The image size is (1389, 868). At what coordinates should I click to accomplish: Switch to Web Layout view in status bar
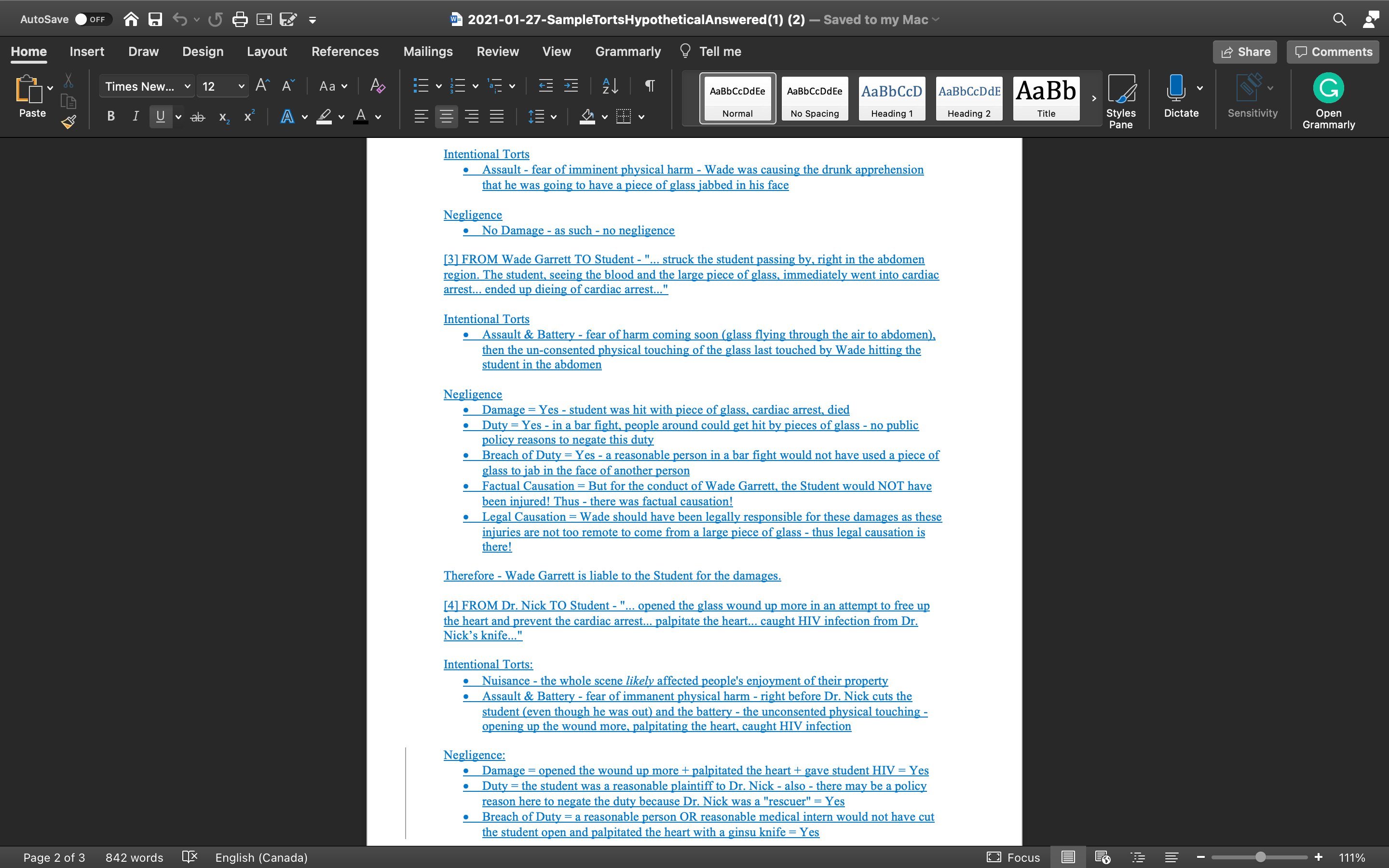1103,857
